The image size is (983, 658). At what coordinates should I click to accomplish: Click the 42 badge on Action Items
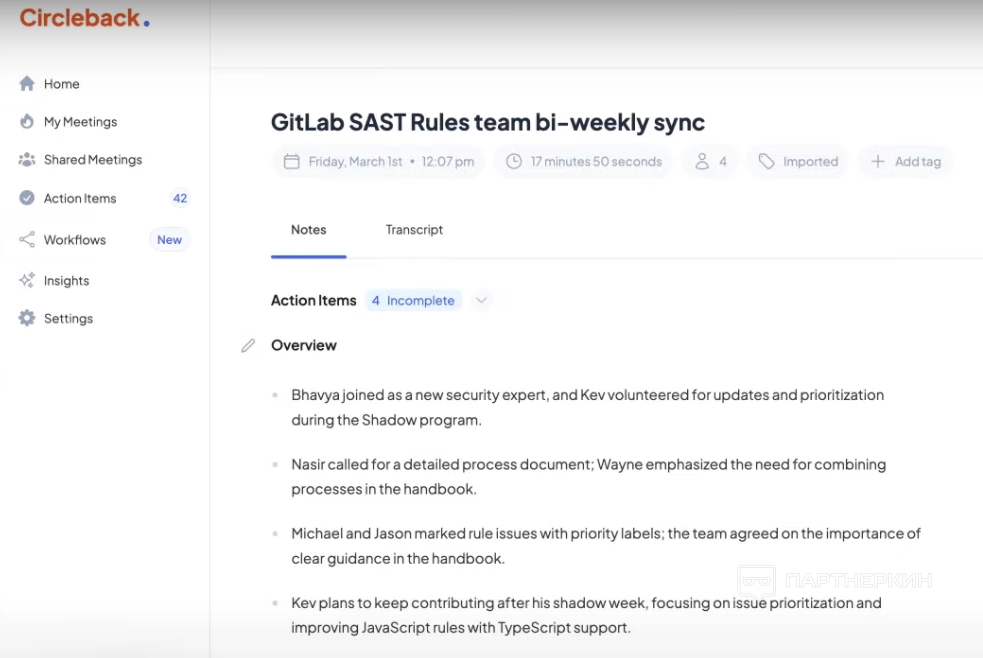(x=180, y=198)
